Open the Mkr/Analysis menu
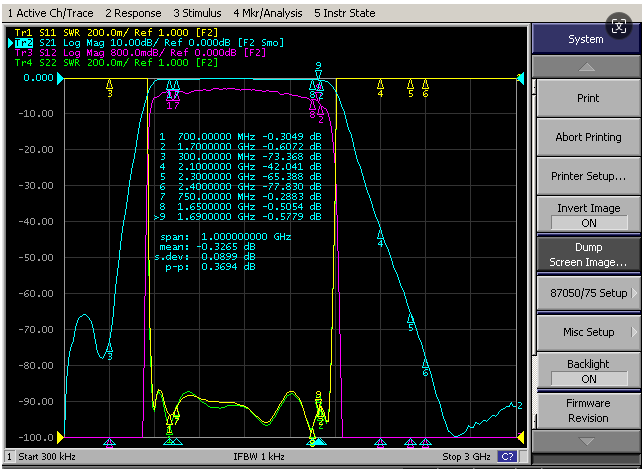This screenshot has height=469, width=644. (268, 13)
